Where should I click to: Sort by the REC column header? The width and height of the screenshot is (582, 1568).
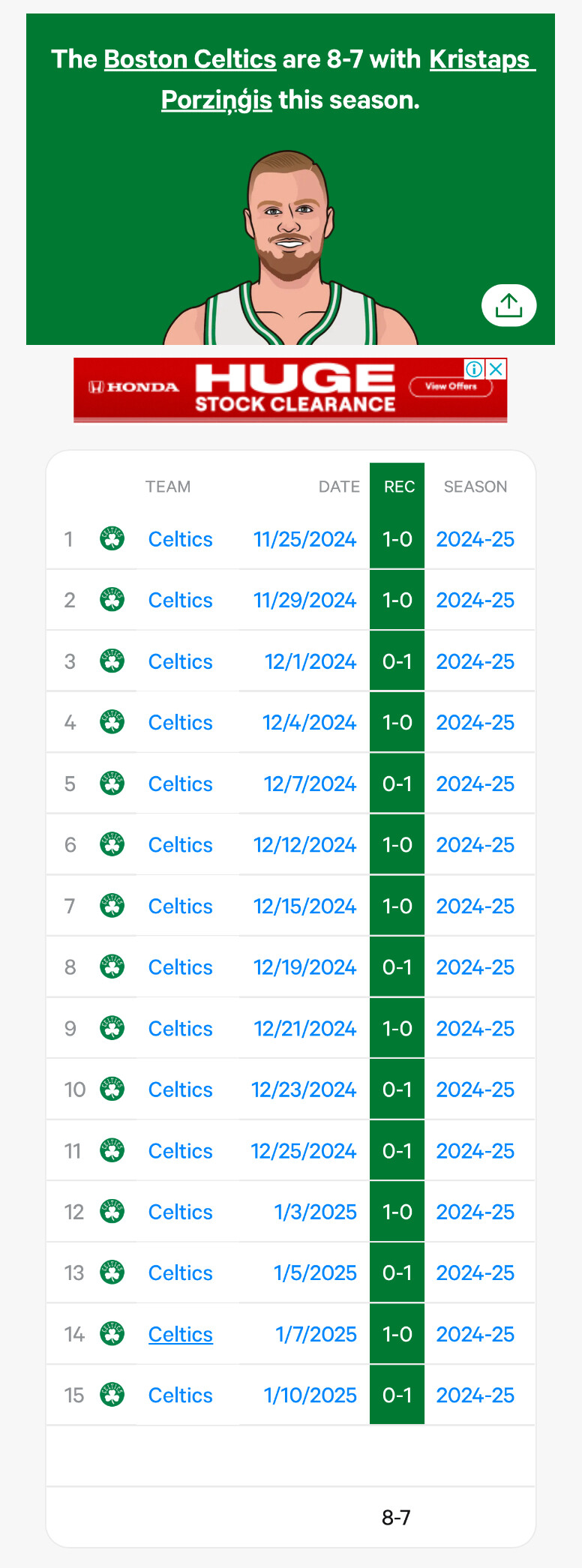(399, 487)
